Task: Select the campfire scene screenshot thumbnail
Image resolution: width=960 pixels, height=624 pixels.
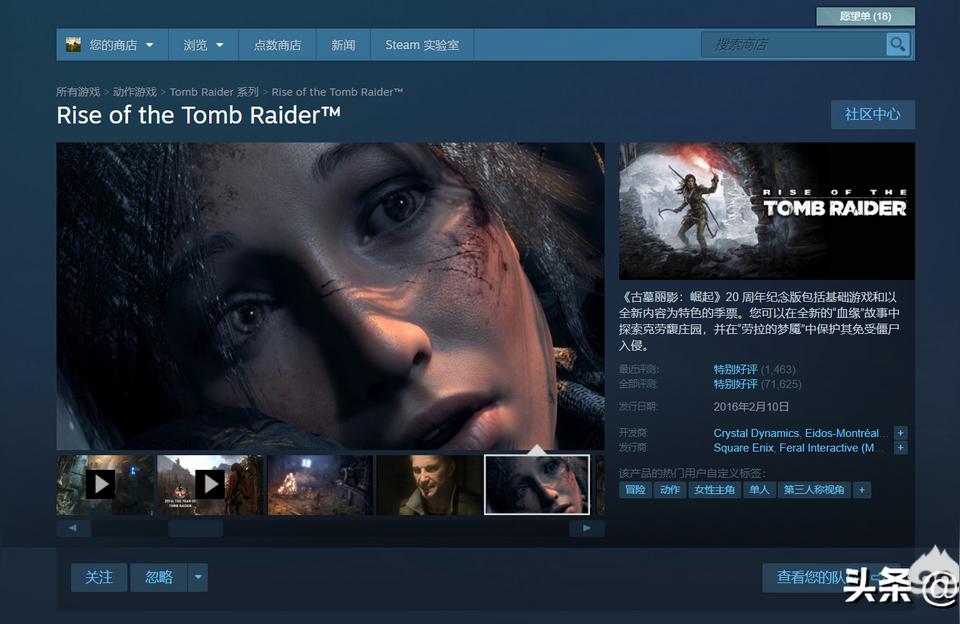Action: pyautogui.click(x=320, y=484)
